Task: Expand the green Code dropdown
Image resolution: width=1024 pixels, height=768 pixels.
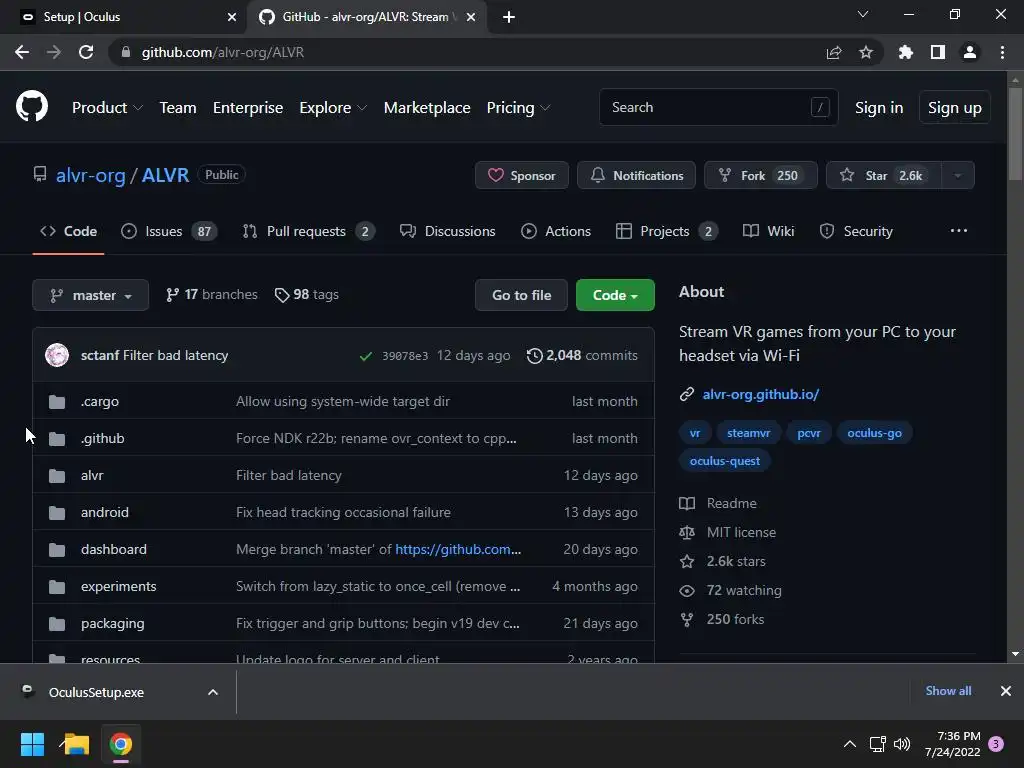Action: coord(615,295)
